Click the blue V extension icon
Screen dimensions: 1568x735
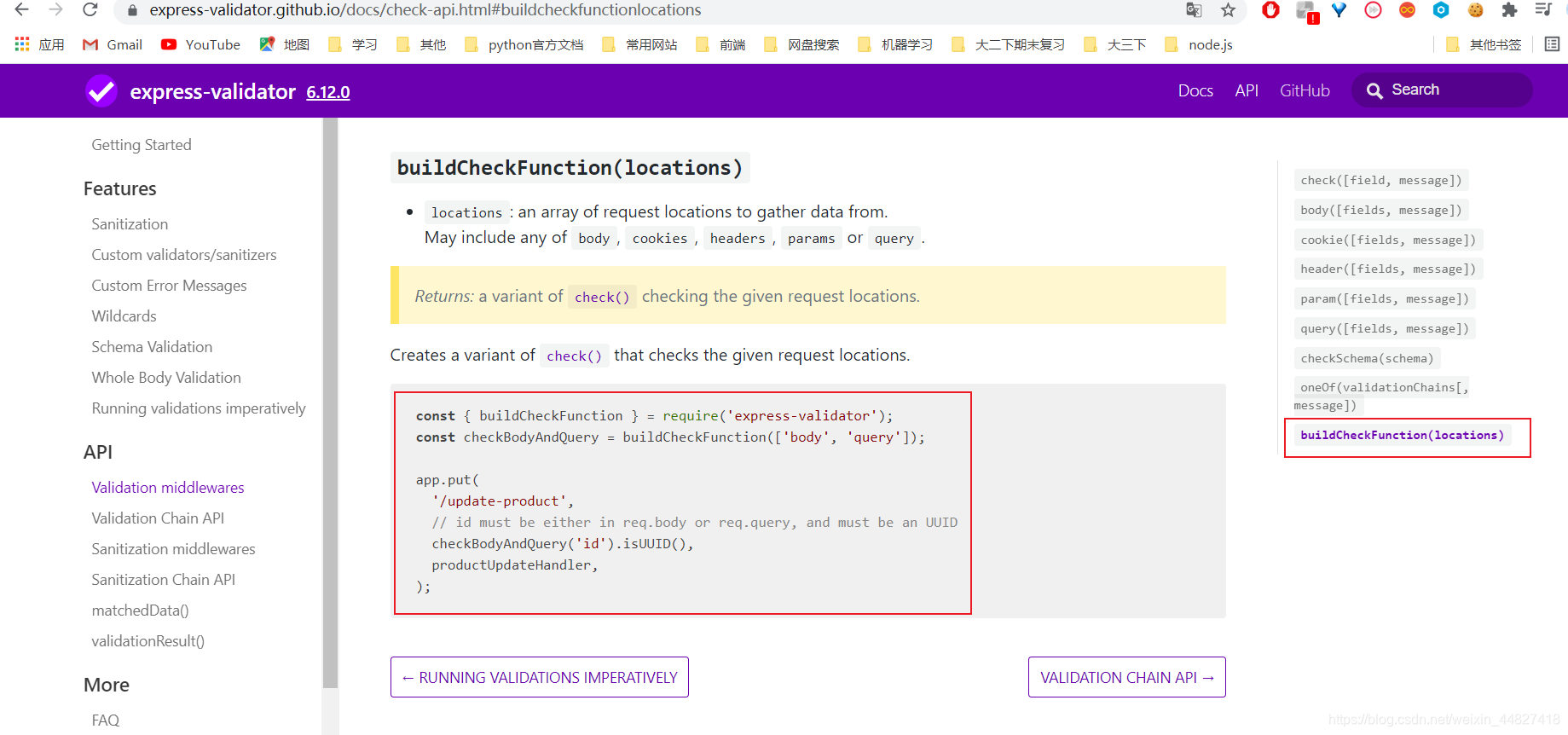click(x=1339, y=10)
